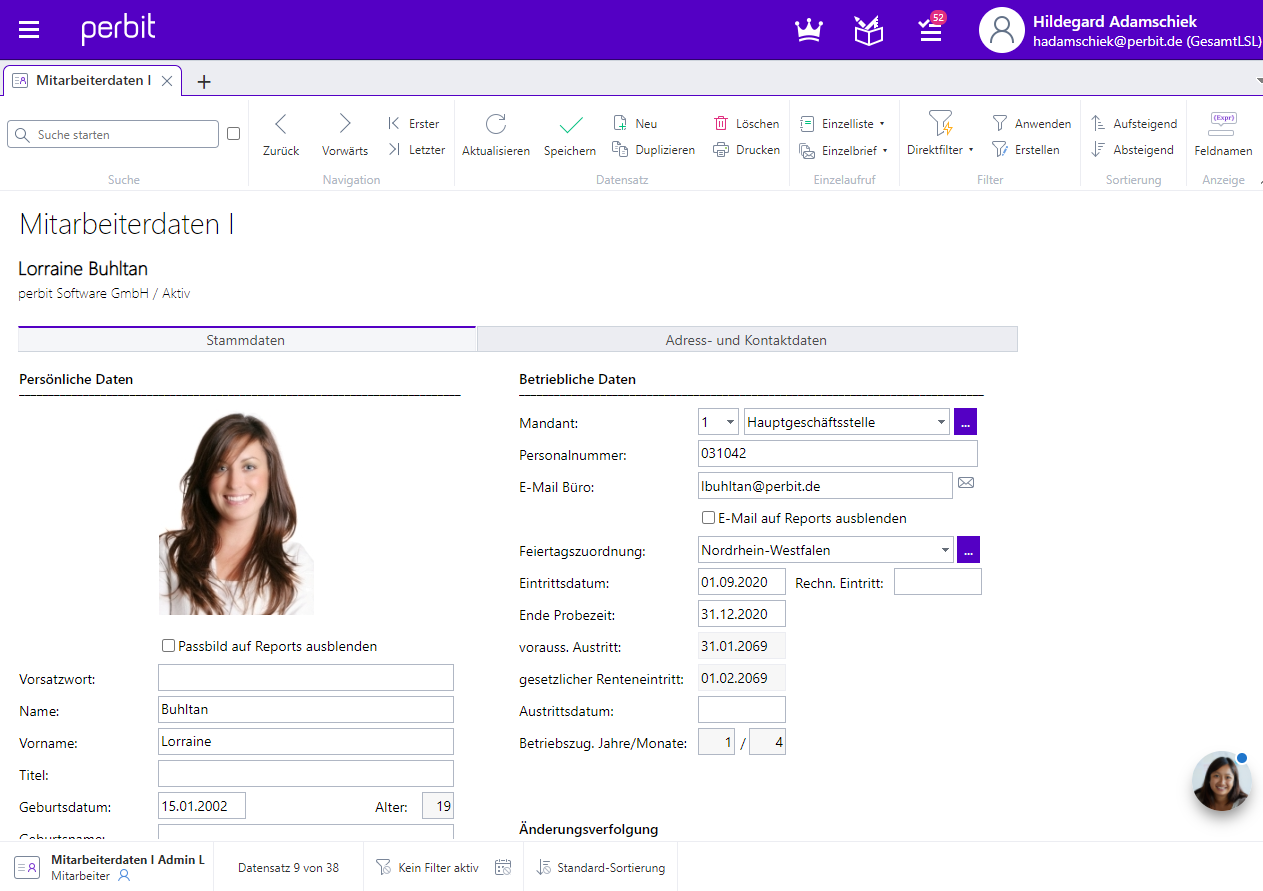Image resolution: width=1263 pixels, height=891 pixels.
Task: Click inside the Suche starten search field
Action: (113, 133)
